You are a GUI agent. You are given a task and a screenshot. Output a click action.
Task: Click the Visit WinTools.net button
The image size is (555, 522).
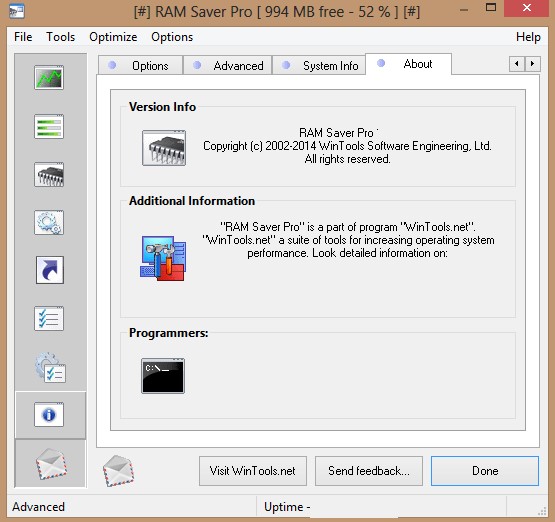[253, 471]
